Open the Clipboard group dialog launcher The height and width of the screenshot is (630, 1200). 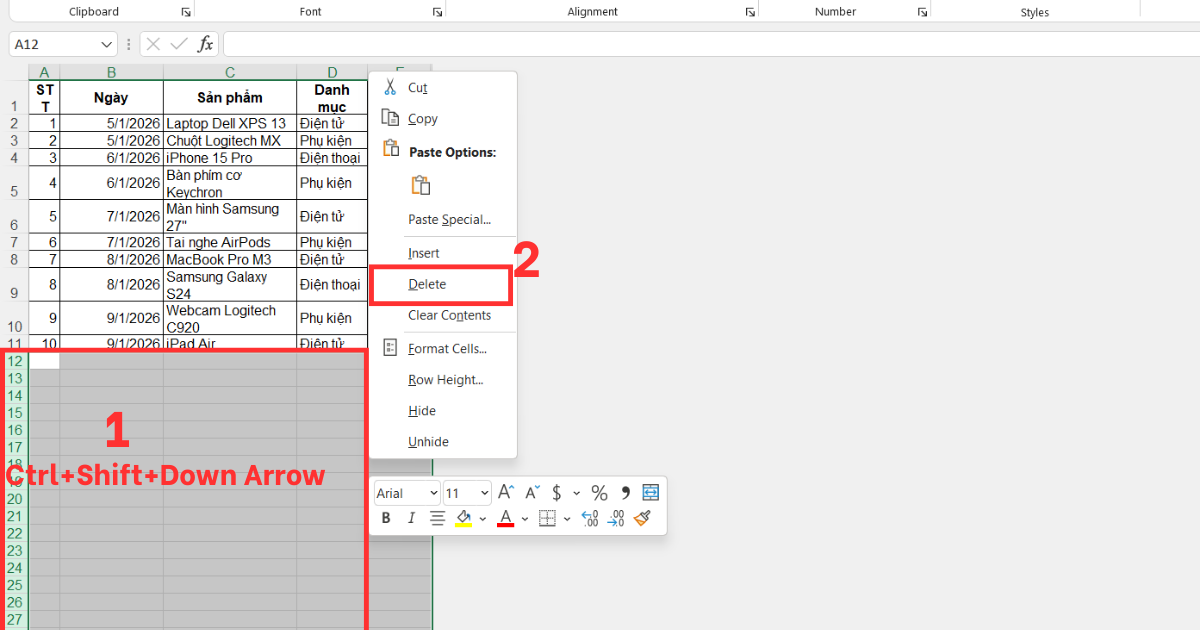(186, 12)
